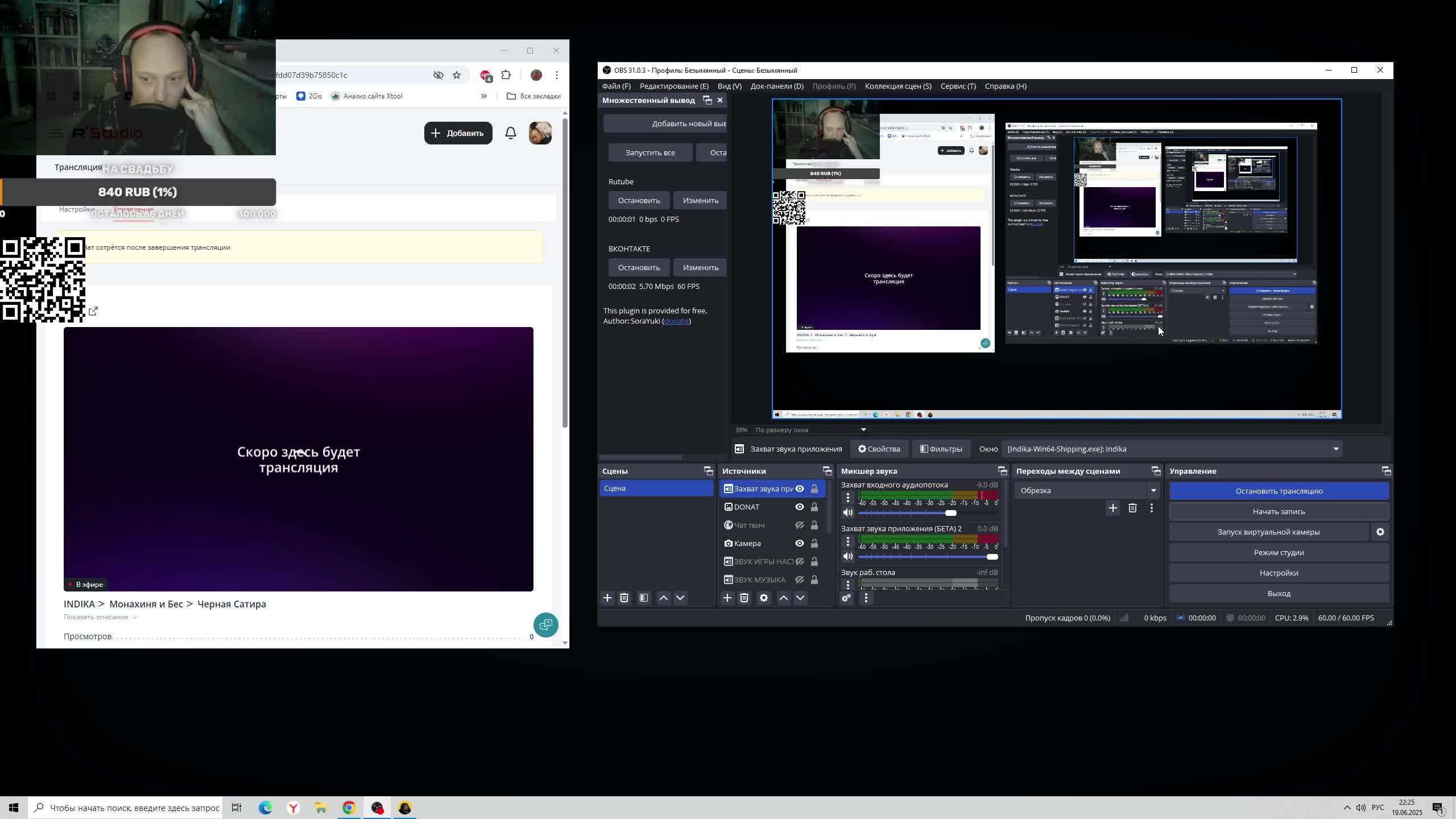
Task: Add a new scene with plus icon
Action: click(x=607, y=598)
